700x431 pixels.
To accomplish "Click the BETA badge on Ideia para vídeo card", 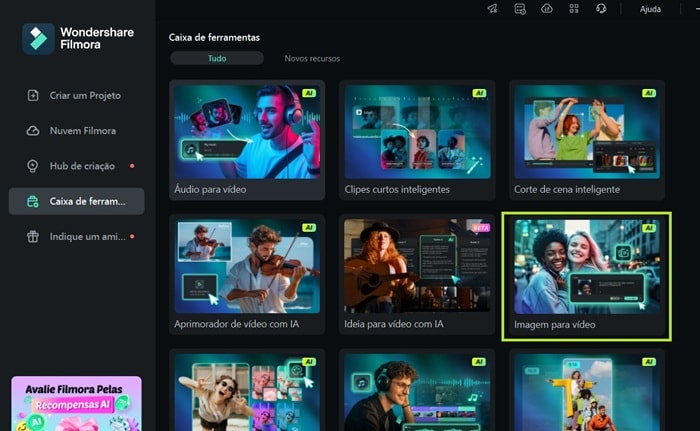I will pyautogui.click(x=481, y=227).
